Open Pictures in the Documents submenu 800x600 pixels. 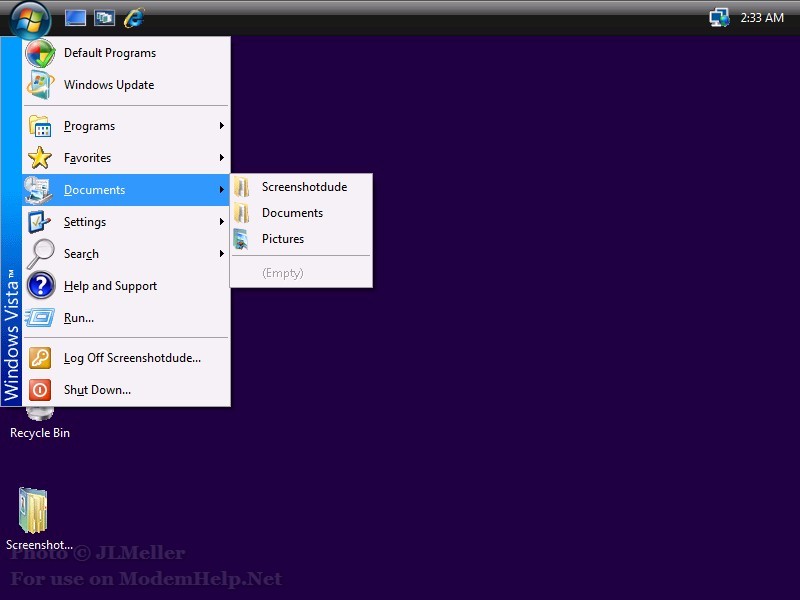301,239
